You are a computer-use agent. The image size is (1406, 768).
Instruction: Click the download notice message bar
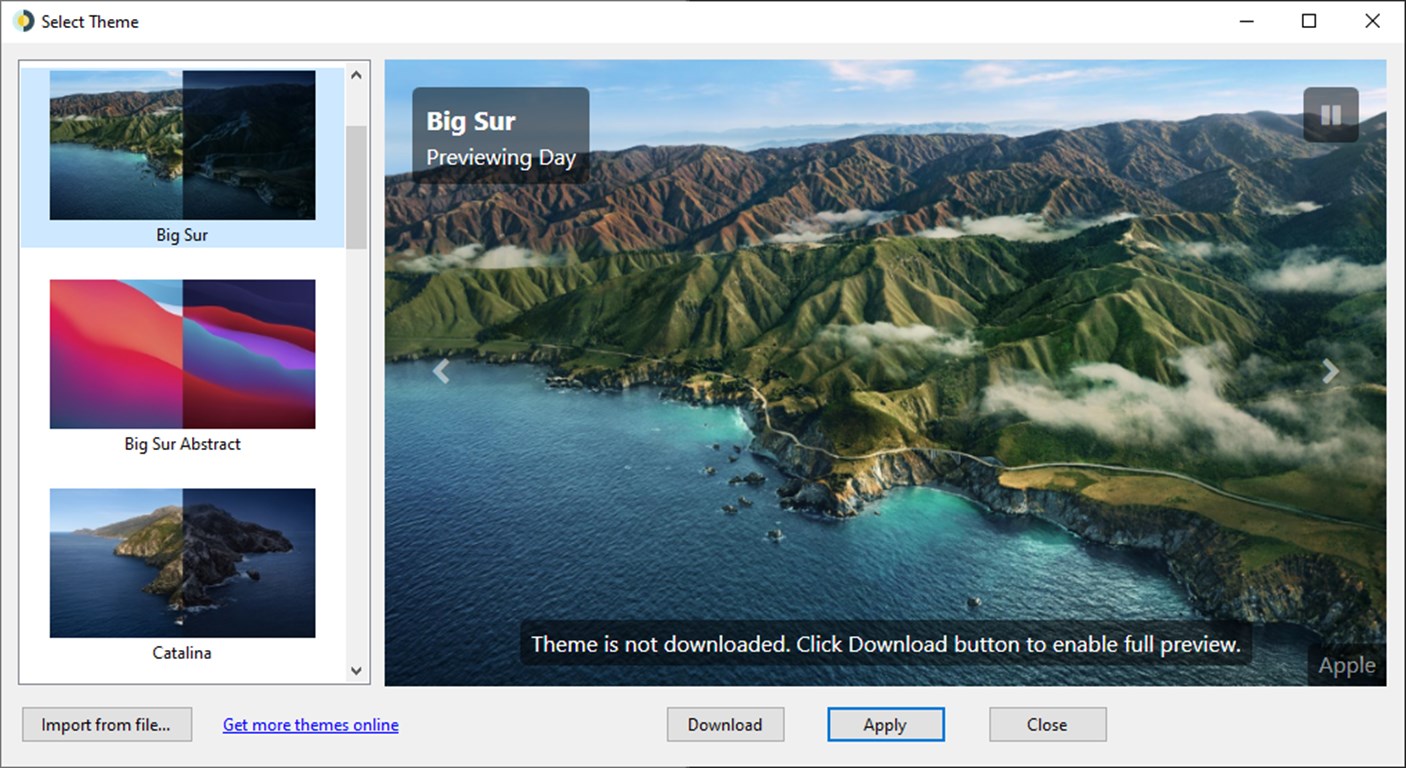tap(883, 645)
